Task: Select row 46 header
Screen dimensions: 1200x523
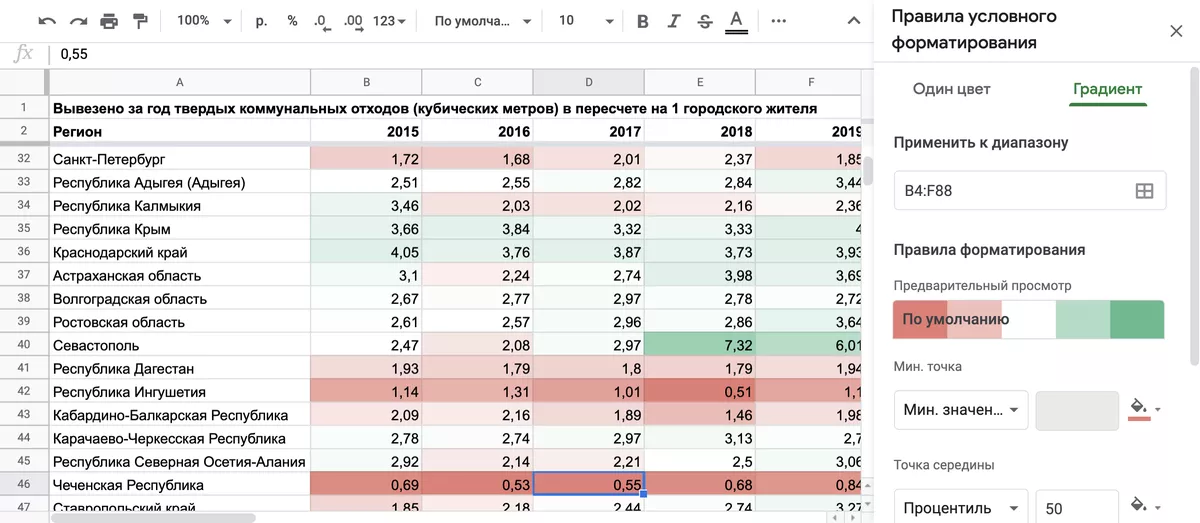Action: point(23,485)
